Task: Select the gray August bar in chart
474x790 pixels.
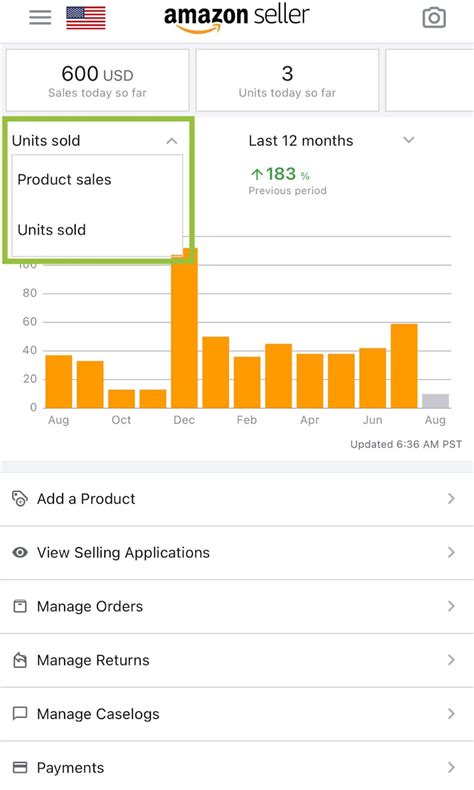Action: (x=435, y=401)
